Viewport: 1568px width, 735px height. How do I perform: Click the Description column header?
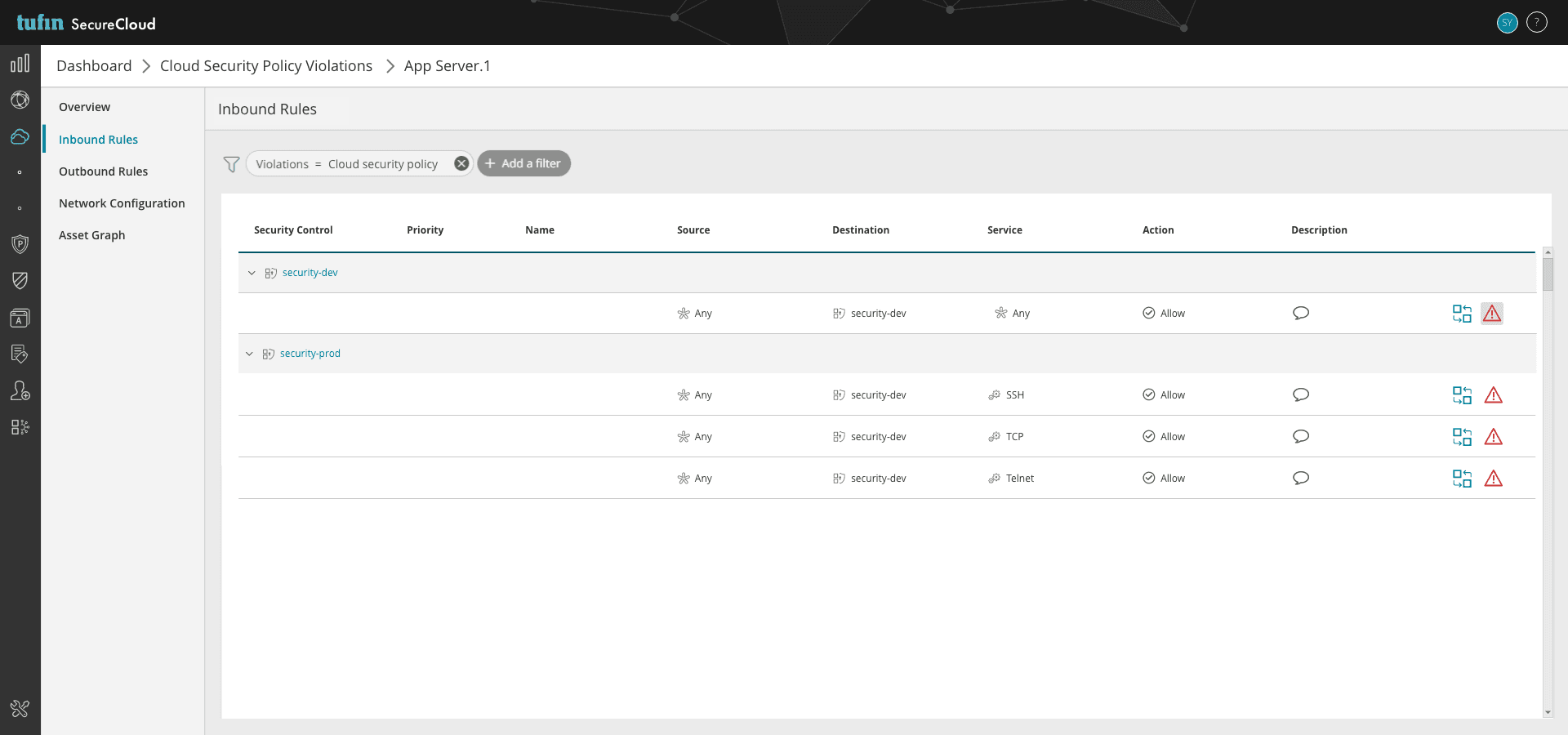1319,230
